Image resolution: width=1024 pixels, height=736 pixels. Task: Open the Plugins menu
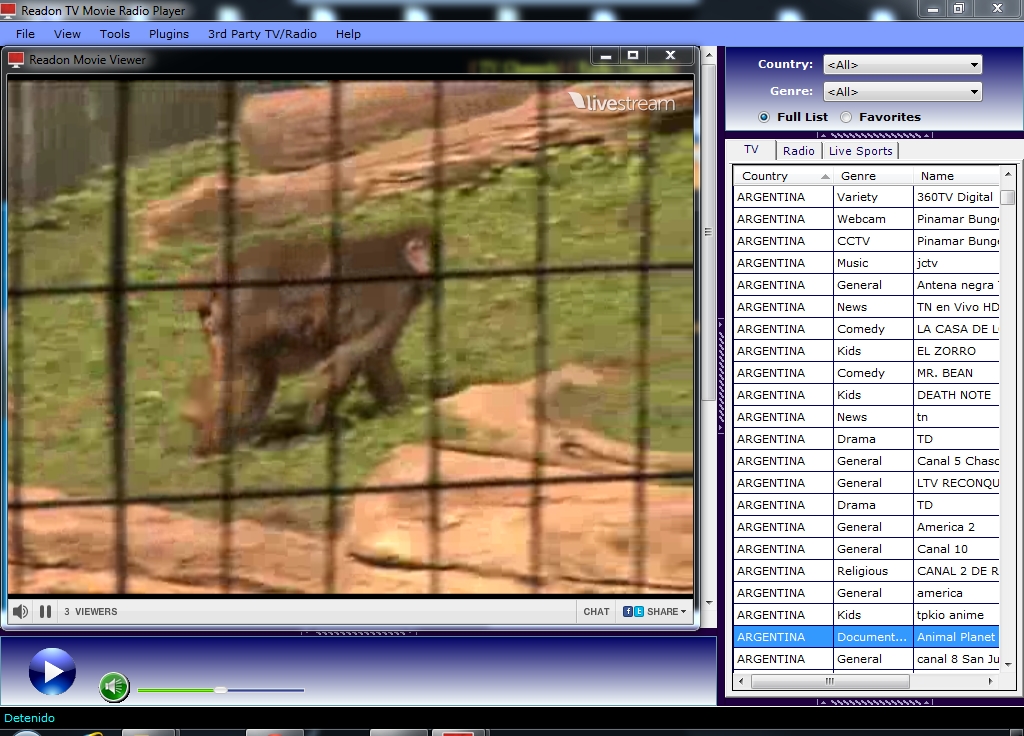coord(169,34)
